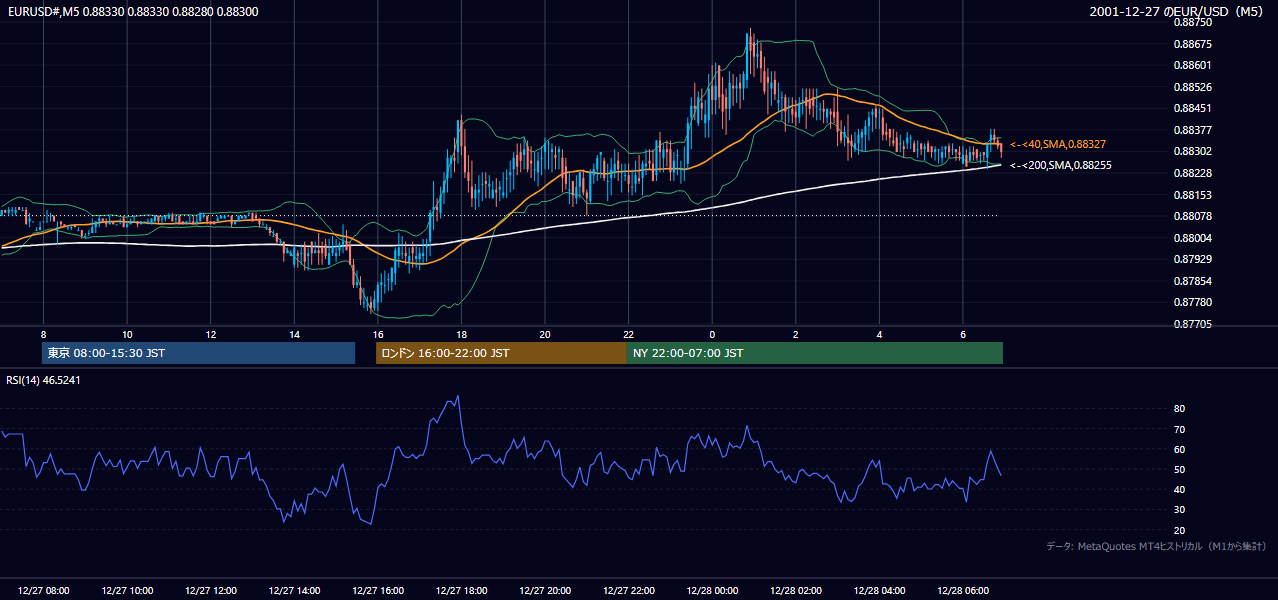The height and width of the screenshot is (600, 1278).
Task: Click the 12/27 22:00 bottom time label
Action: click(629, 591)
